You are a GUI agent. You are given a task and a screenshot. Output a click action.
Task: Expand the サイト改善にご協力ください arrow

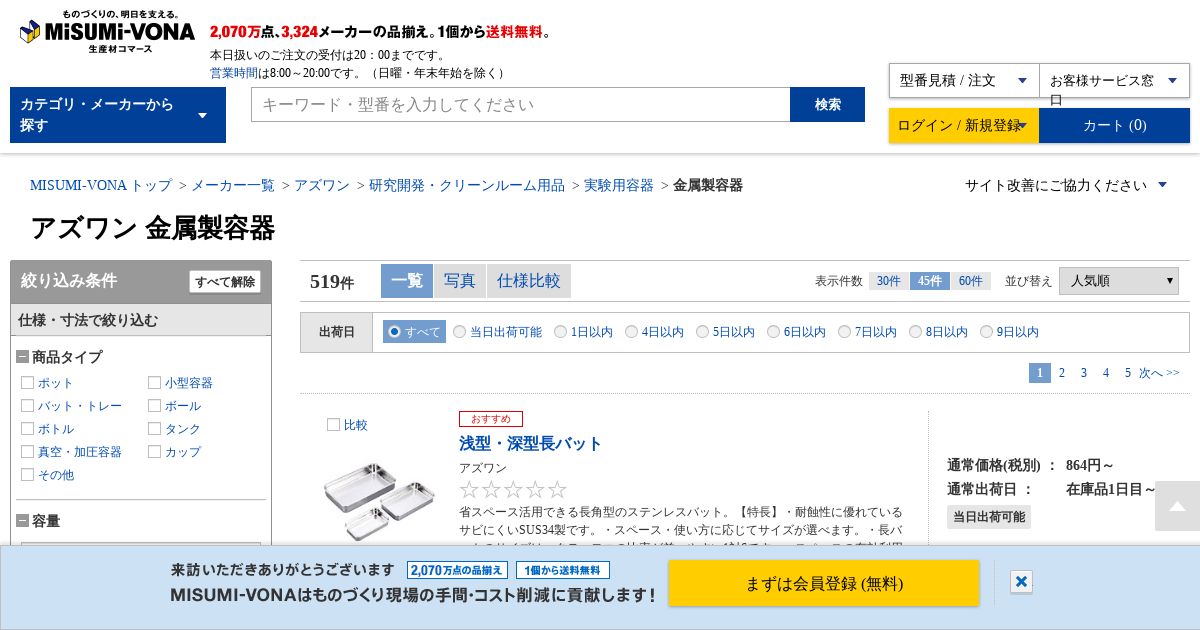point(1162,185)
